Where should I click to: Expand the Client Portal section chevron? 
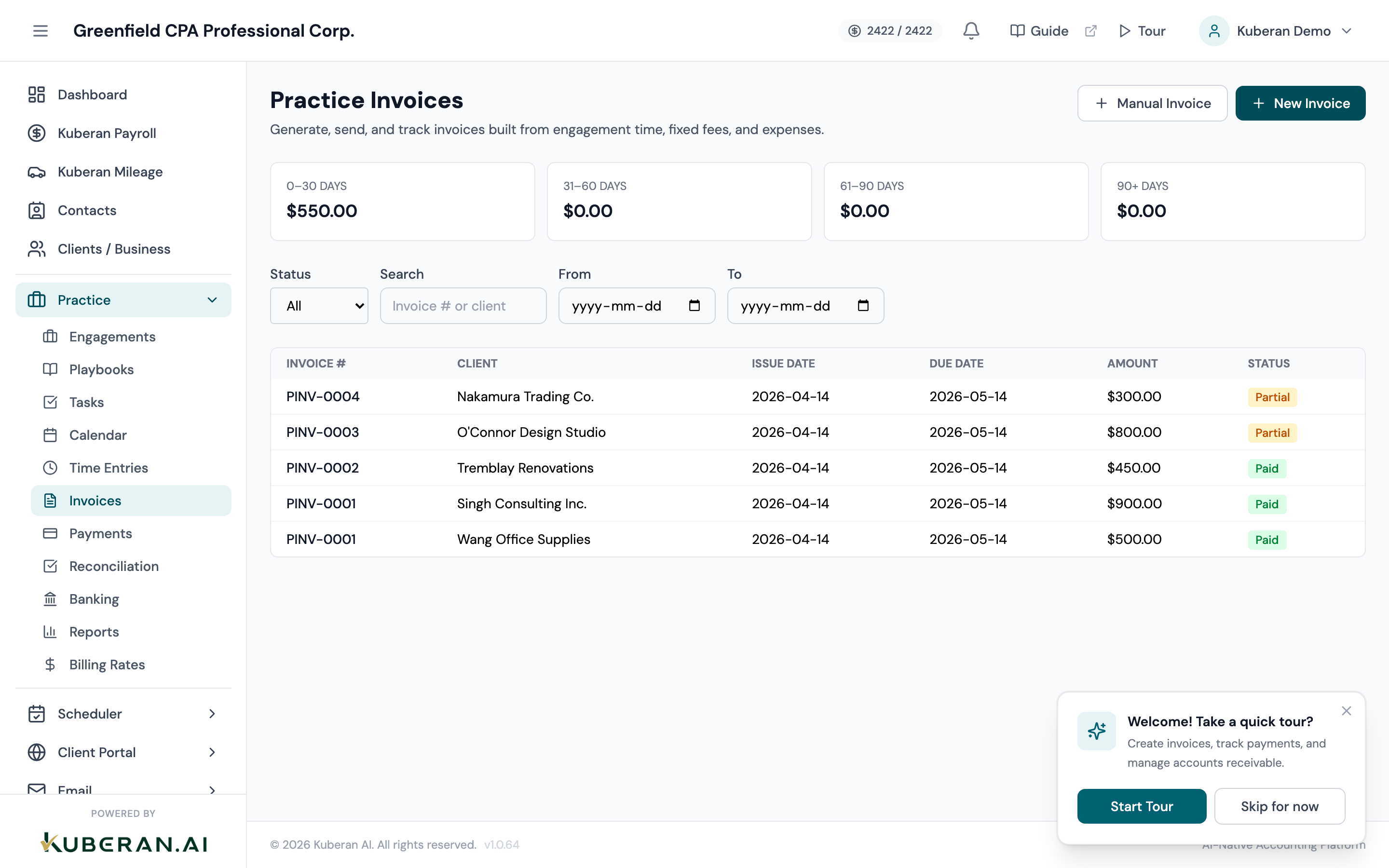click(212, 752)
